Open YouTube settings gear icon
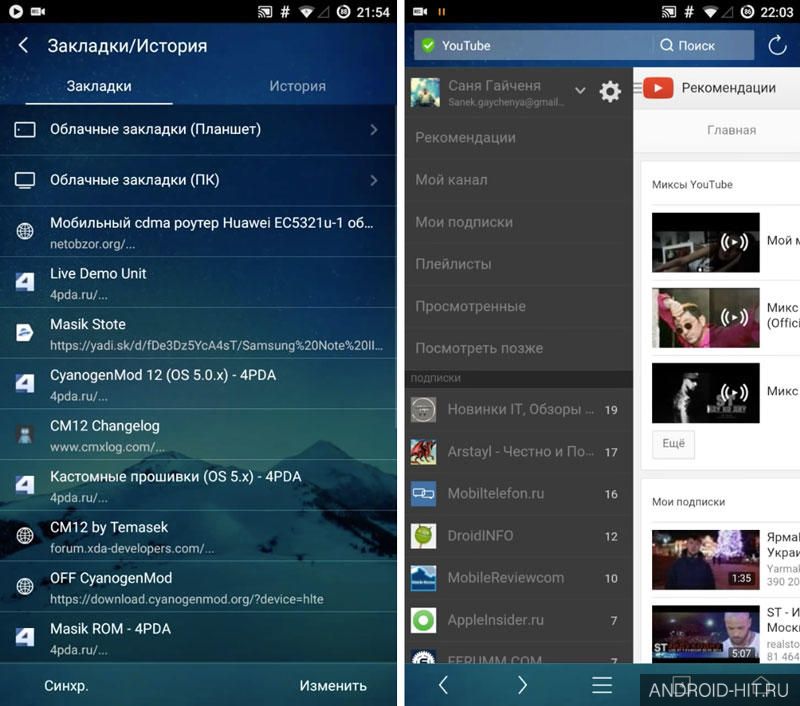800x706 pixels. (x=610, y=91)
